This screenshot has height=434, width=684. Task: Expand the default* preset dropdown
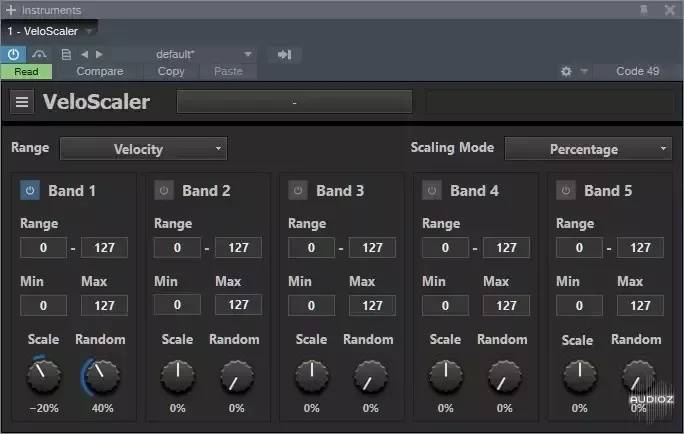pos(248,55)
